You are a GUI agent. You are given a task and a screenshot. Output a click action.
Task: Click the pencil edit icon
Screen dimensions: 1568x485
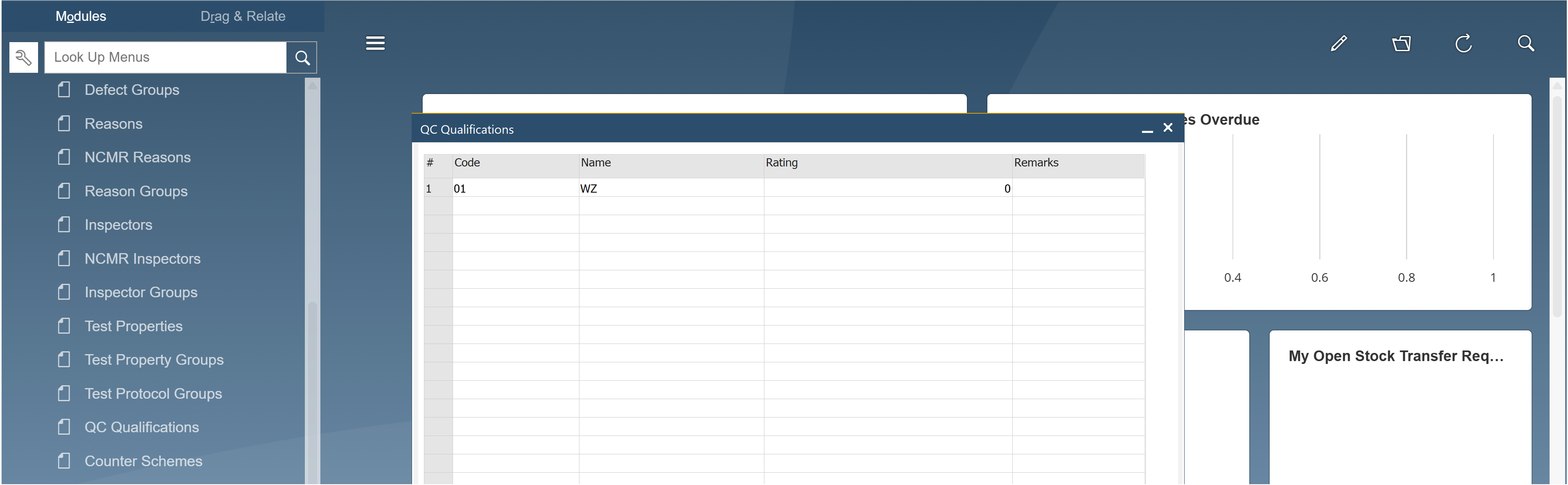coord(1338,43)
